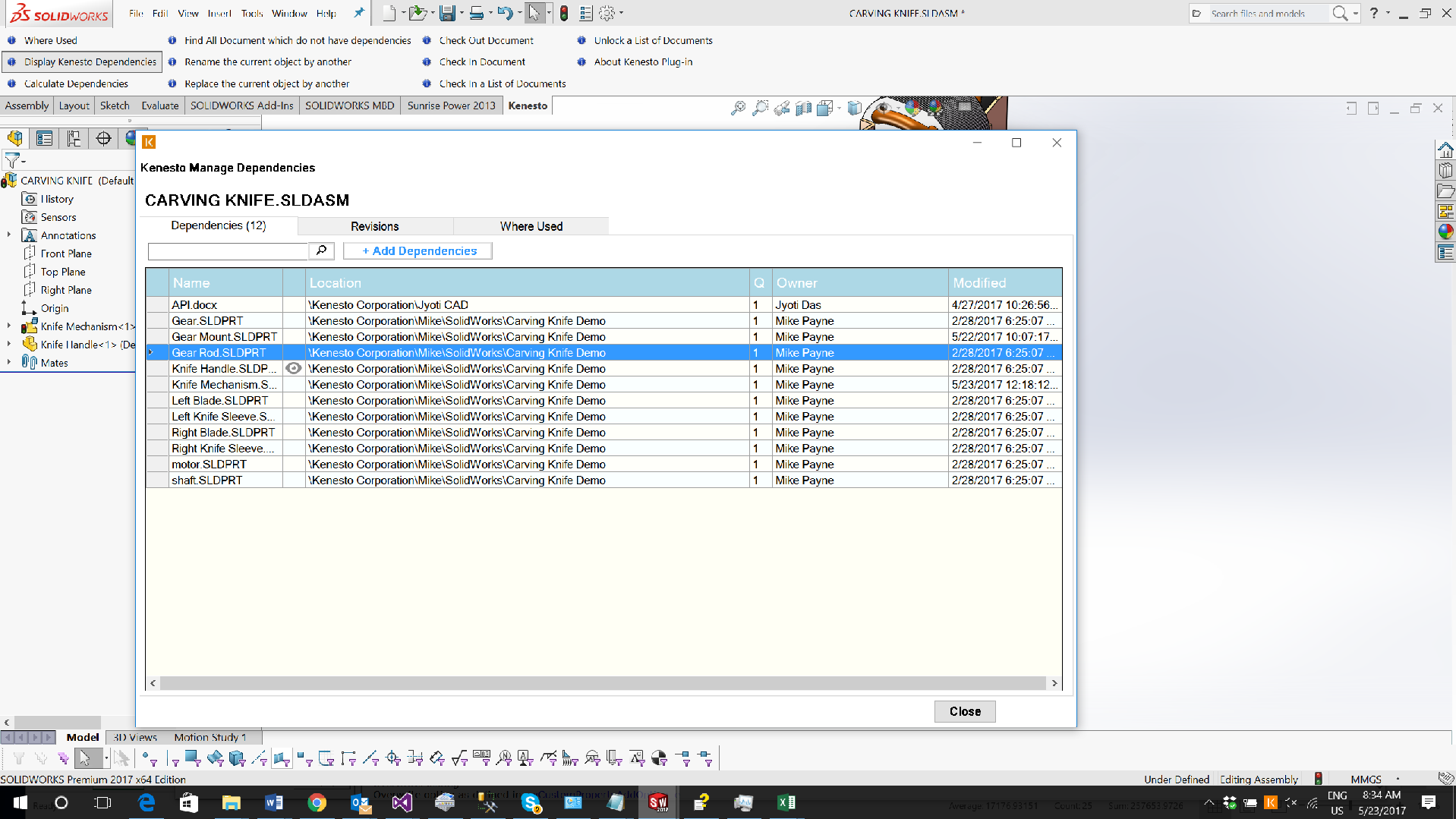
Task: Open the Tools menu
Action: (252, 13)
